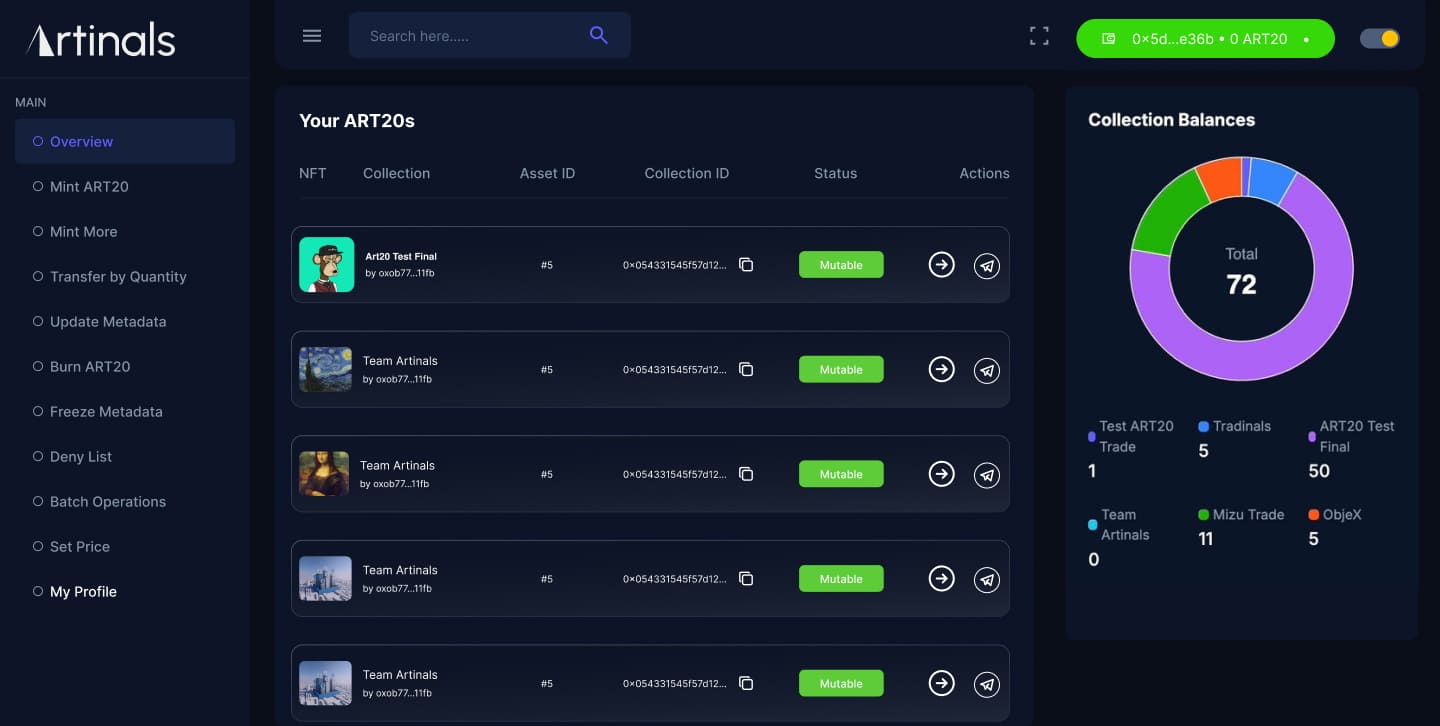The width and height of the screenshot is (1440, 726).
Task: Click the Collection column header
Action: point(396,173)
